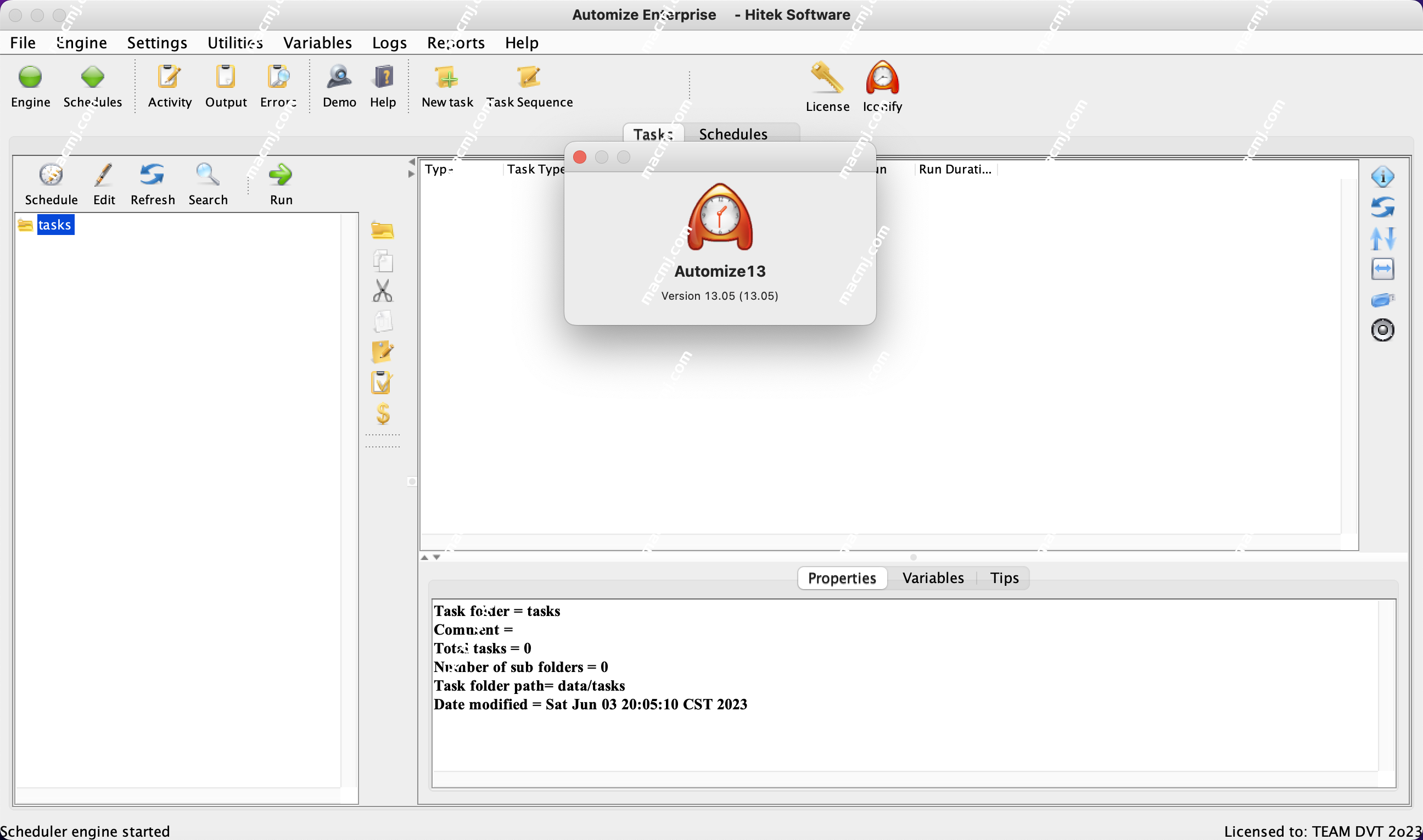The height and width of the screenshot is (840, 1423).
Task: Click the 'Scheduler engine started' status text
Action: 85,831
